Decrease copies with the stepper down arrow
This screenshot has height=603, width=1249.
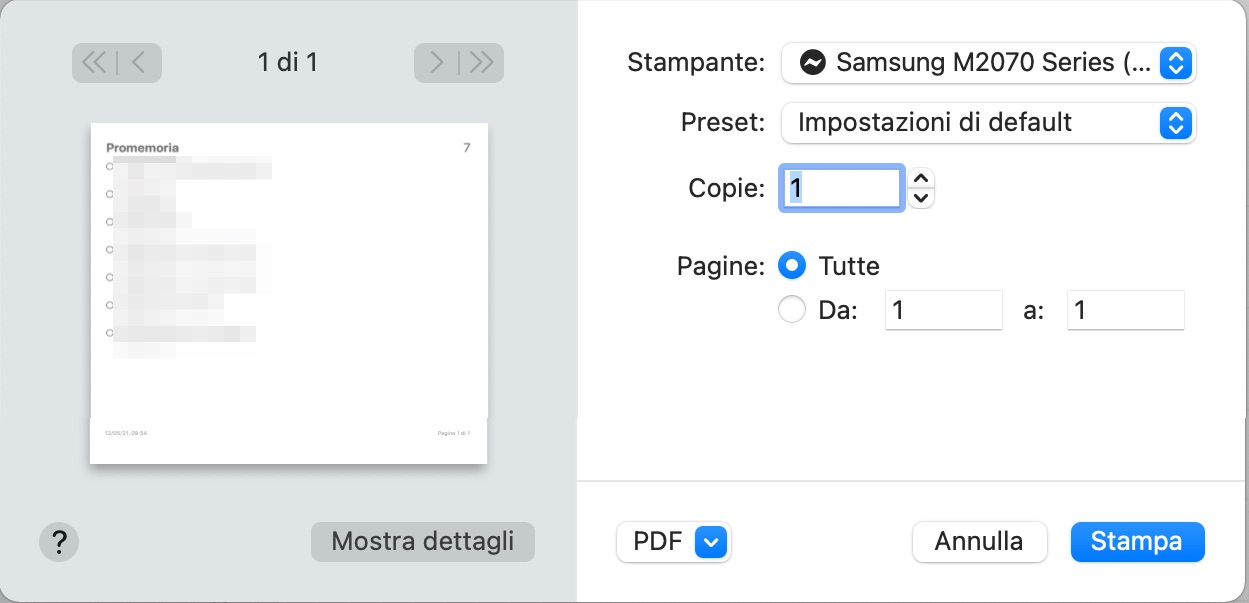coord(920,196)
